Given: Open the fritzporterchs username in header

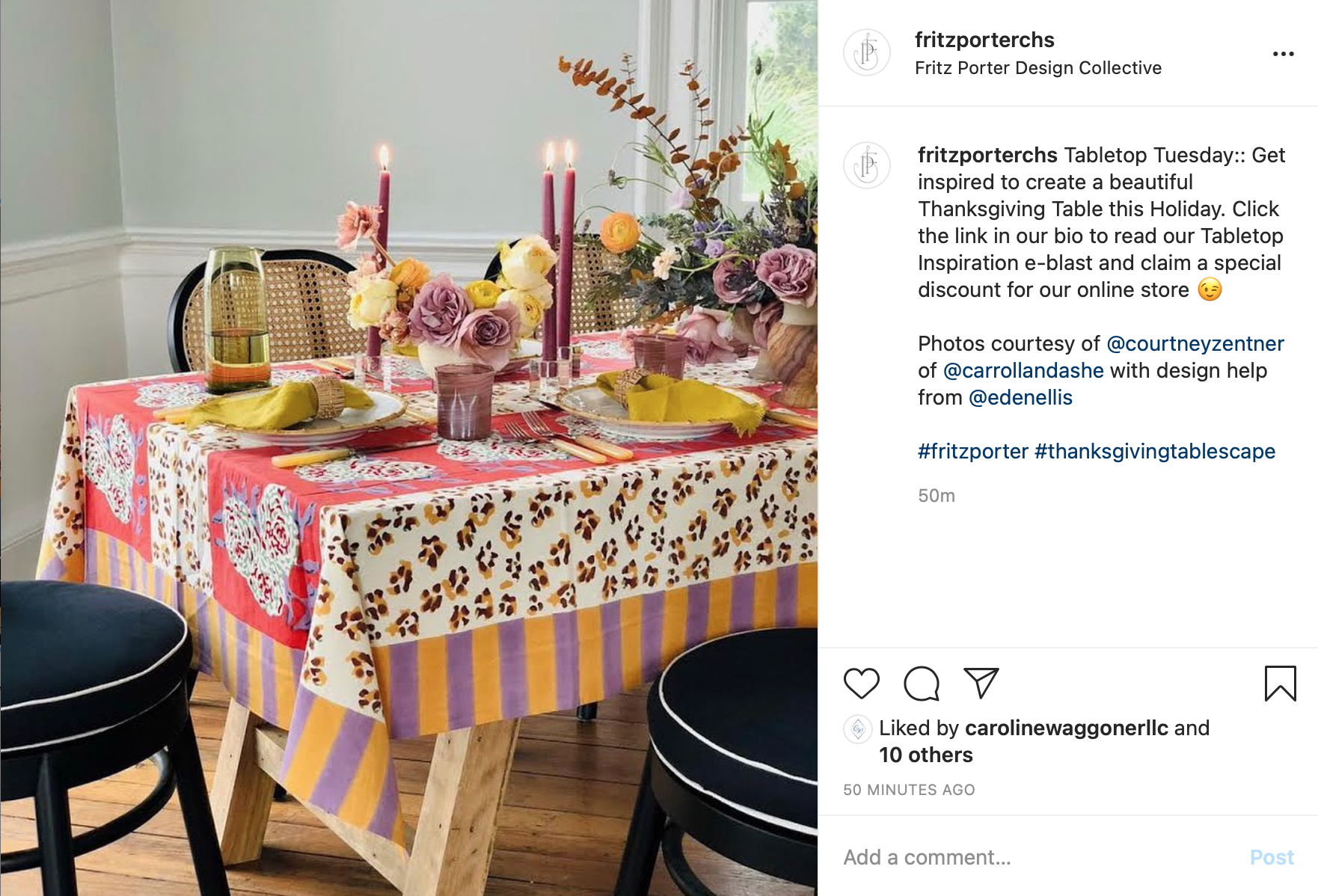Looking at the screenshot, I should 984,40.
